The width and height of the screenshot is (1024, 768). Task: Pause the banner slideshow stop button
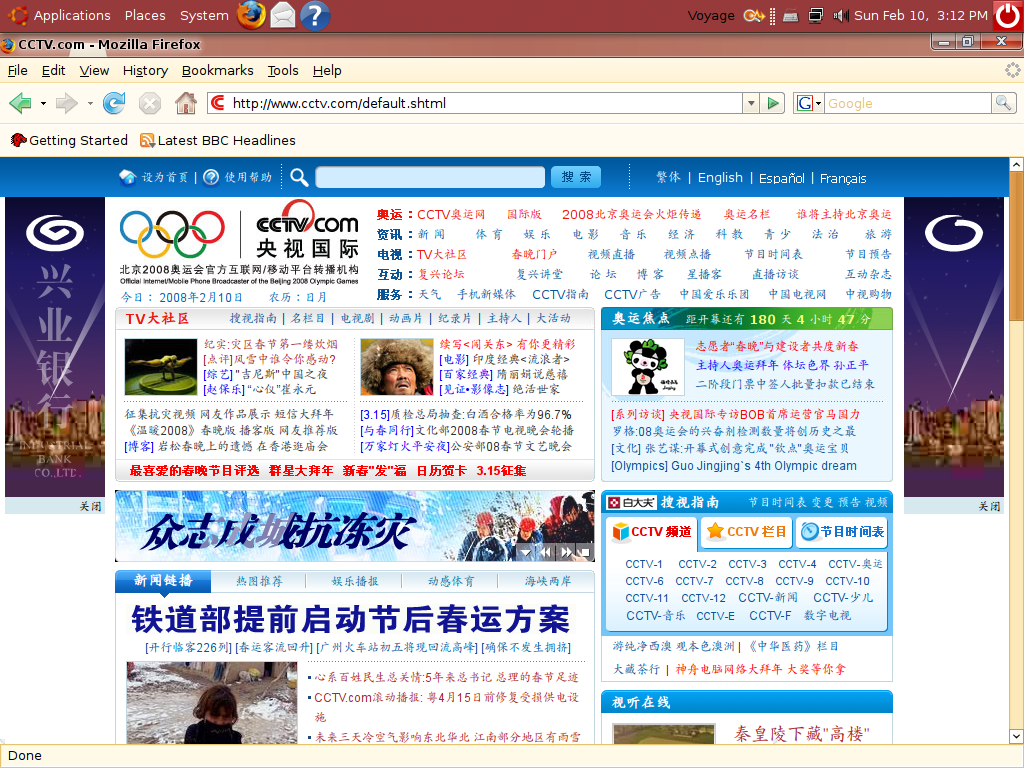click(x=585, y=552)
